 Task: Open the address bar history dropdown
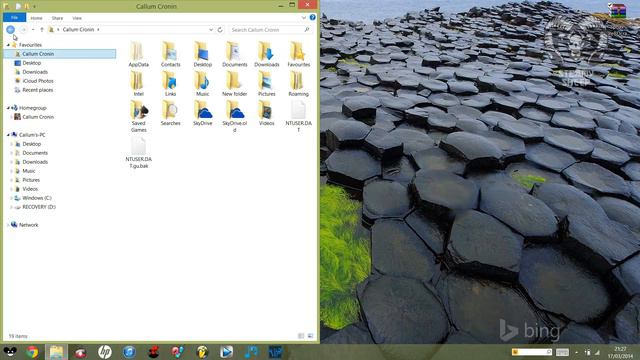[211, 29]
